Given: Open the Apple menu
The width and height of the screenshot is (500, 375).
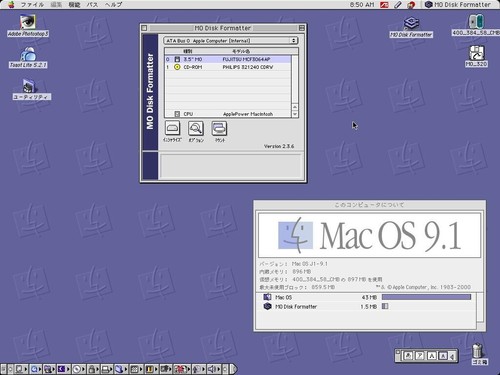Looking at the screenshot, I should tap(11, 5).
